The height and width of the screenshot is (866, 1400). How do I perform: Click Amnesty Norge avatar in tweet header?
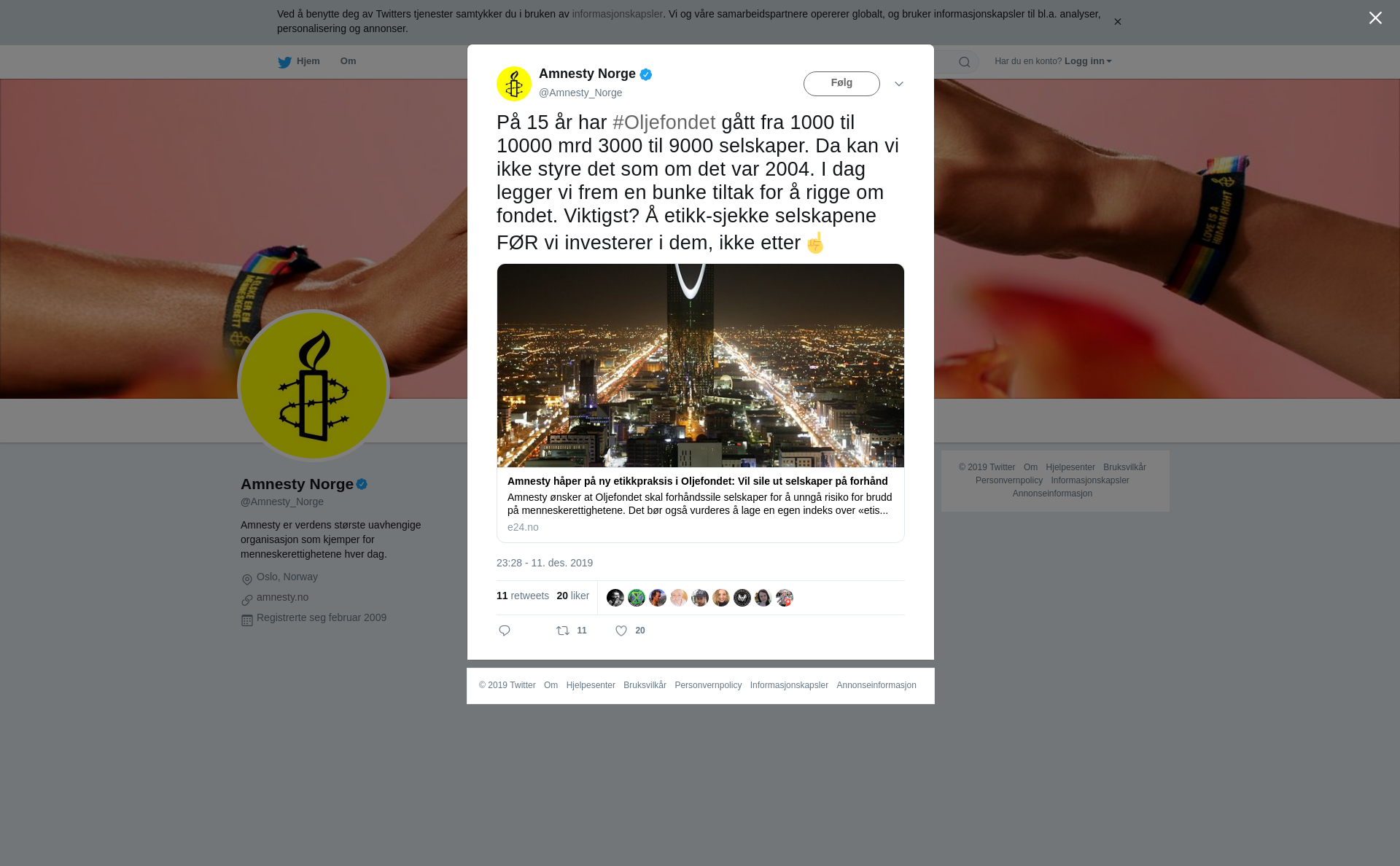tap(514, 84)
